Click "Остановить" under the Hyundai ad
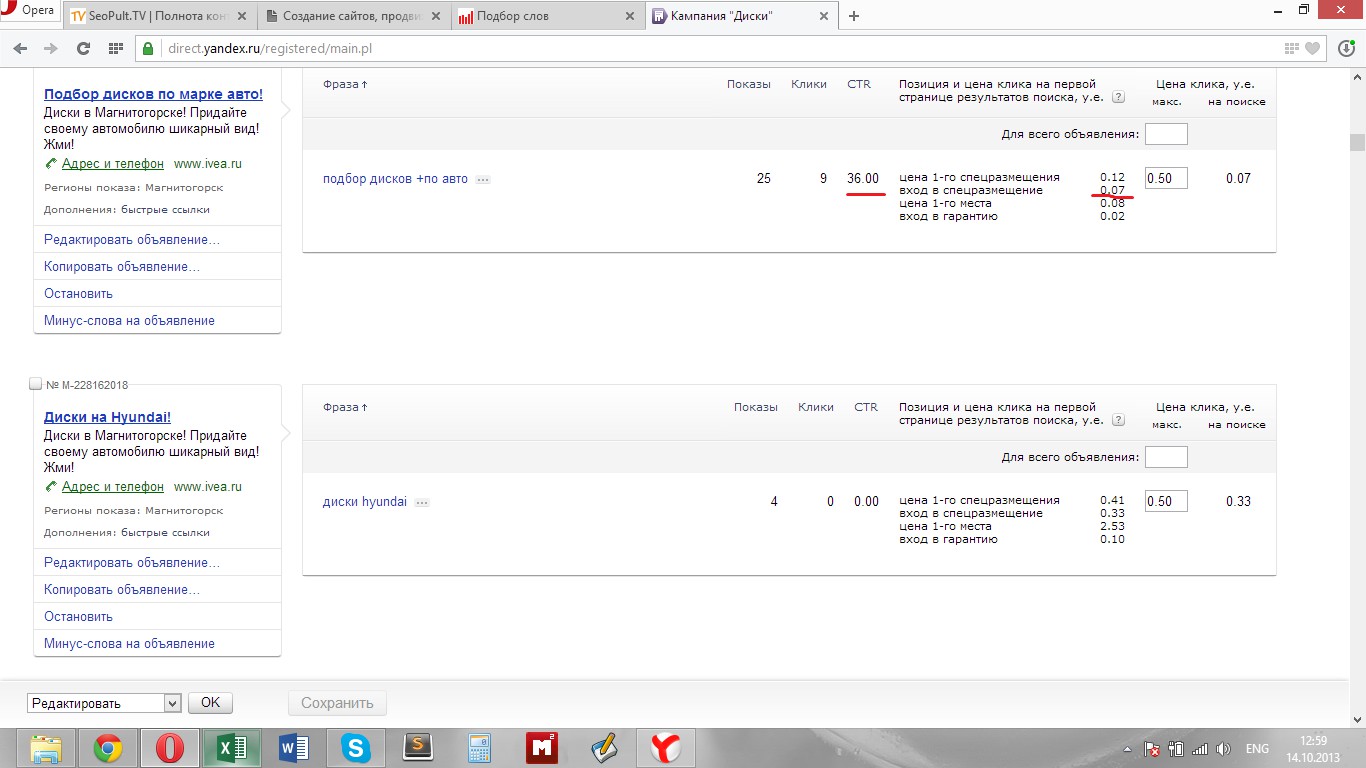Image resolution: width=1366 pixels, height=768 pixels. (x=78, y=617)
